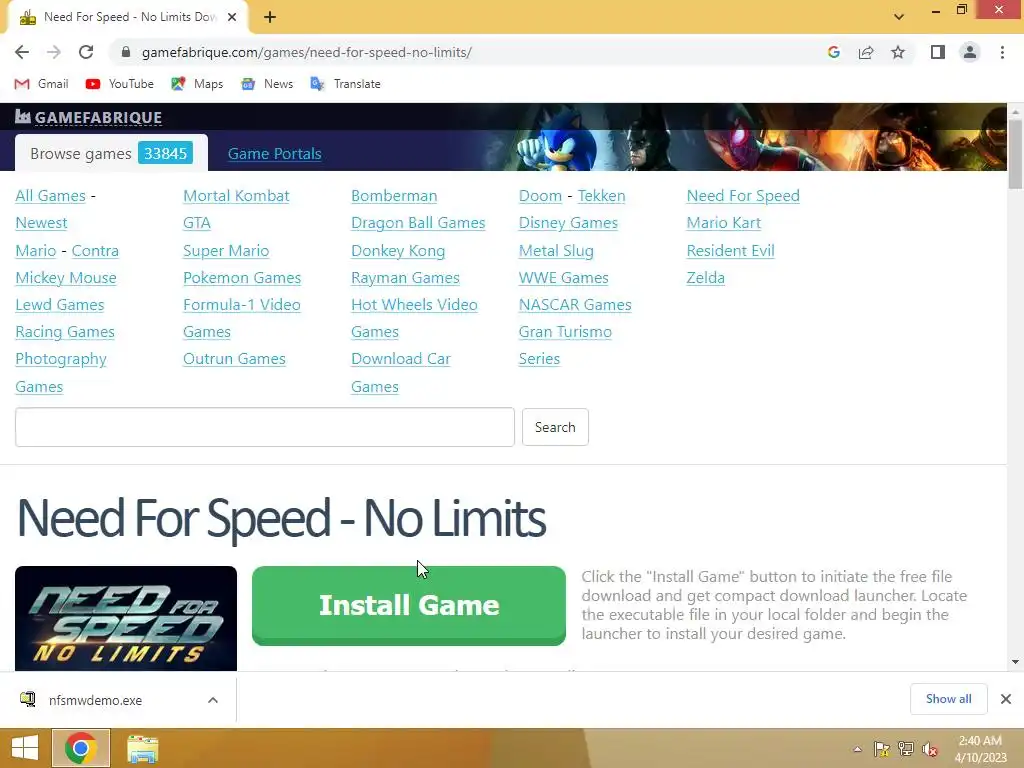The height and width of the screenshot is (768, 1024).
Task: Open File Explorer from the taskbar
Action: (x=142, y=748)
